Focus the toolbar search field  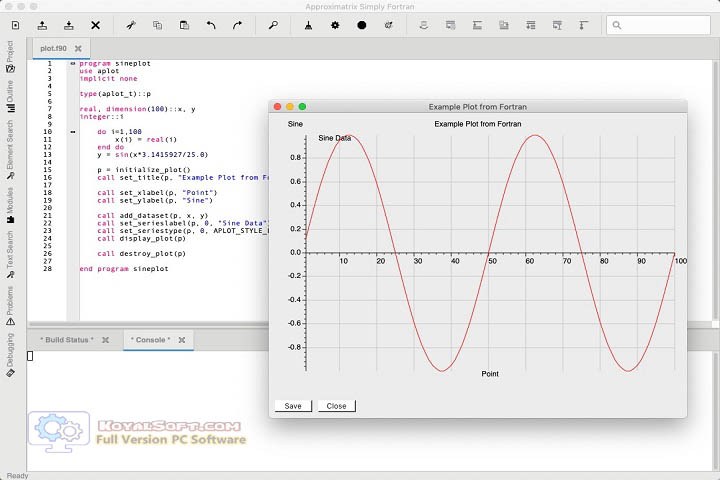tap(658, 25)
